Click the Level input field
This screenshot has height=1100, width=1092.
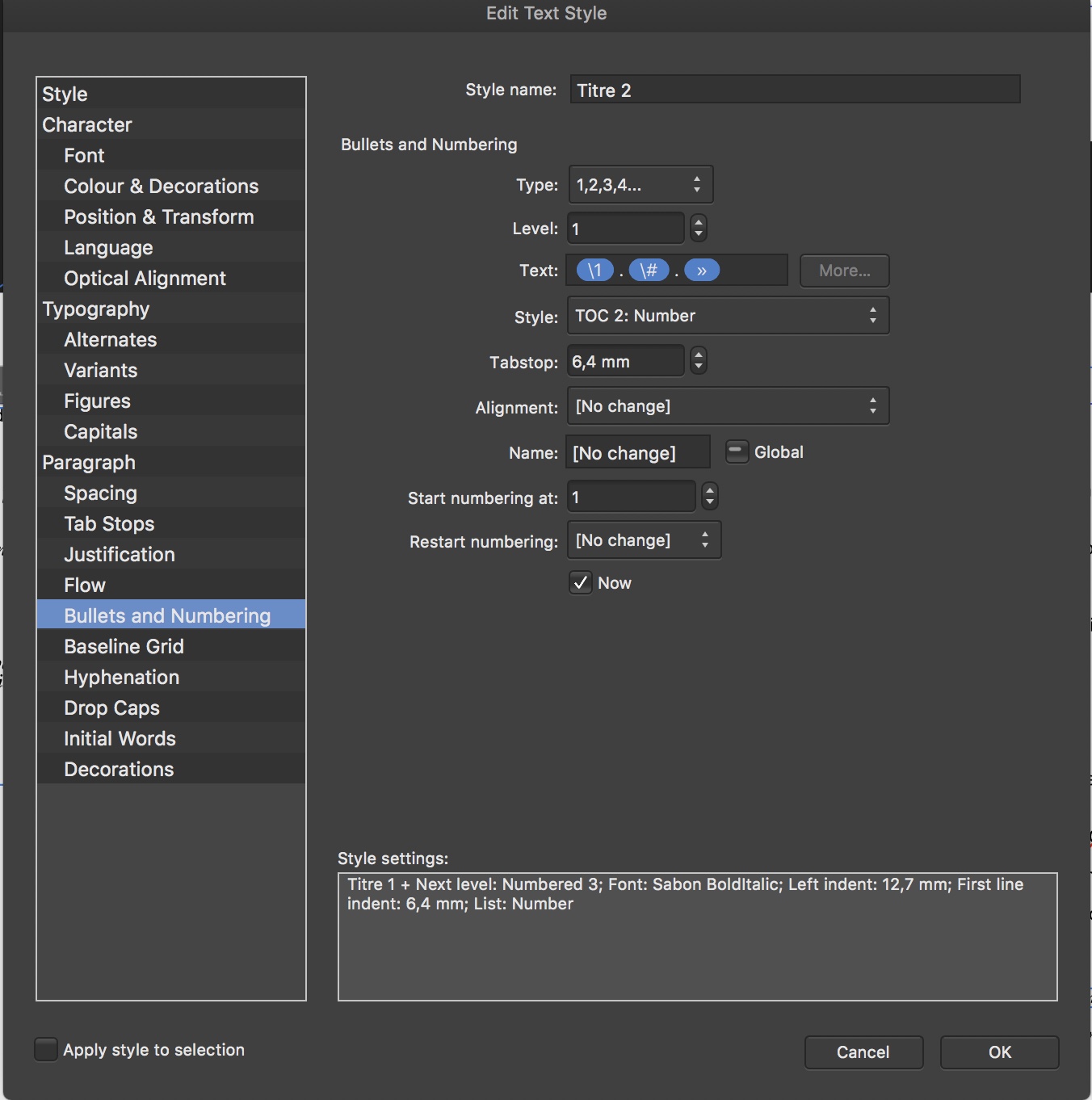point(627,229)
